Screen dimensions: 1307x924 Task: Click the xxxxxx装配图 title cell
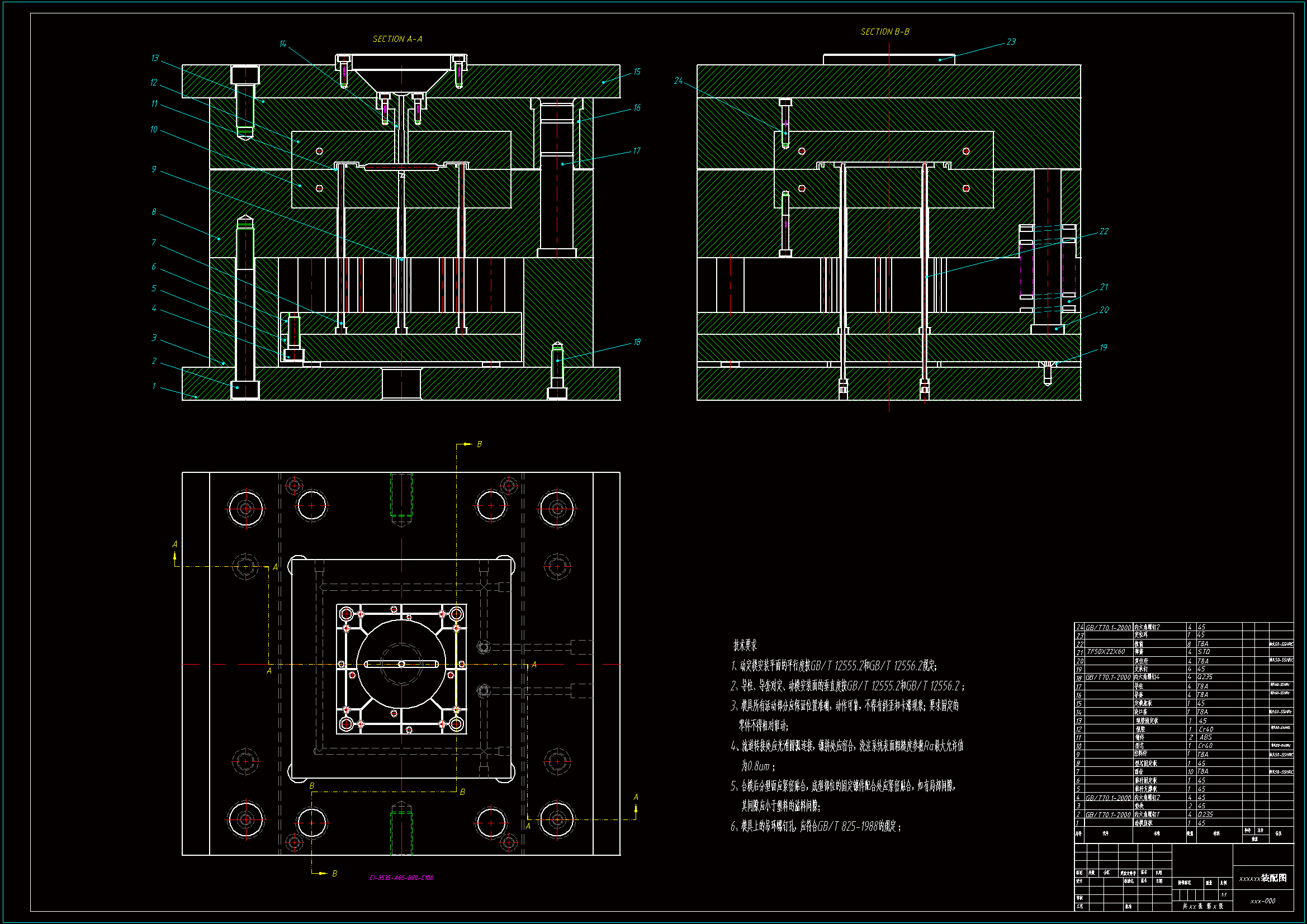click(1263, 879)
